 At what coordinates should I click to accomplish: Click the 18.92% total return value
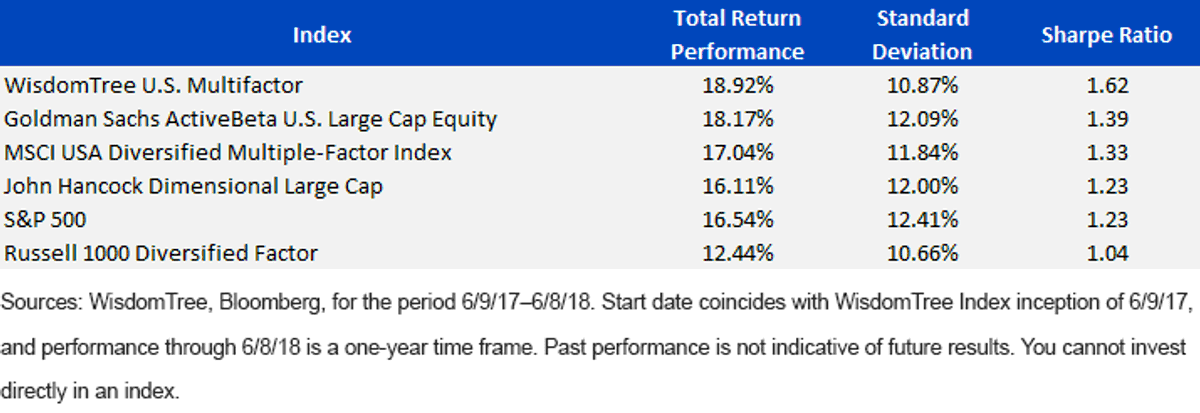click(738, 86)
